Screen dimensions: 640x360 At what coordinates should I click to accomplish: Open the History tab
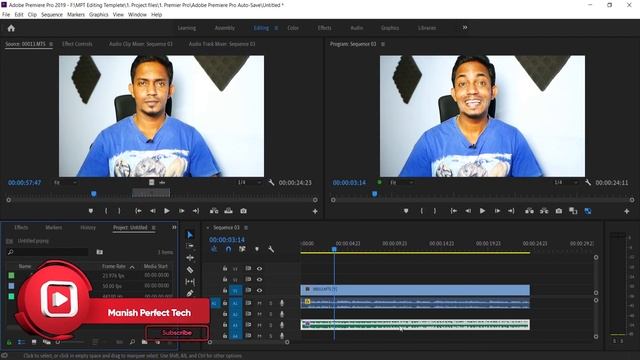pyautogui.click(x=88, y=227)
